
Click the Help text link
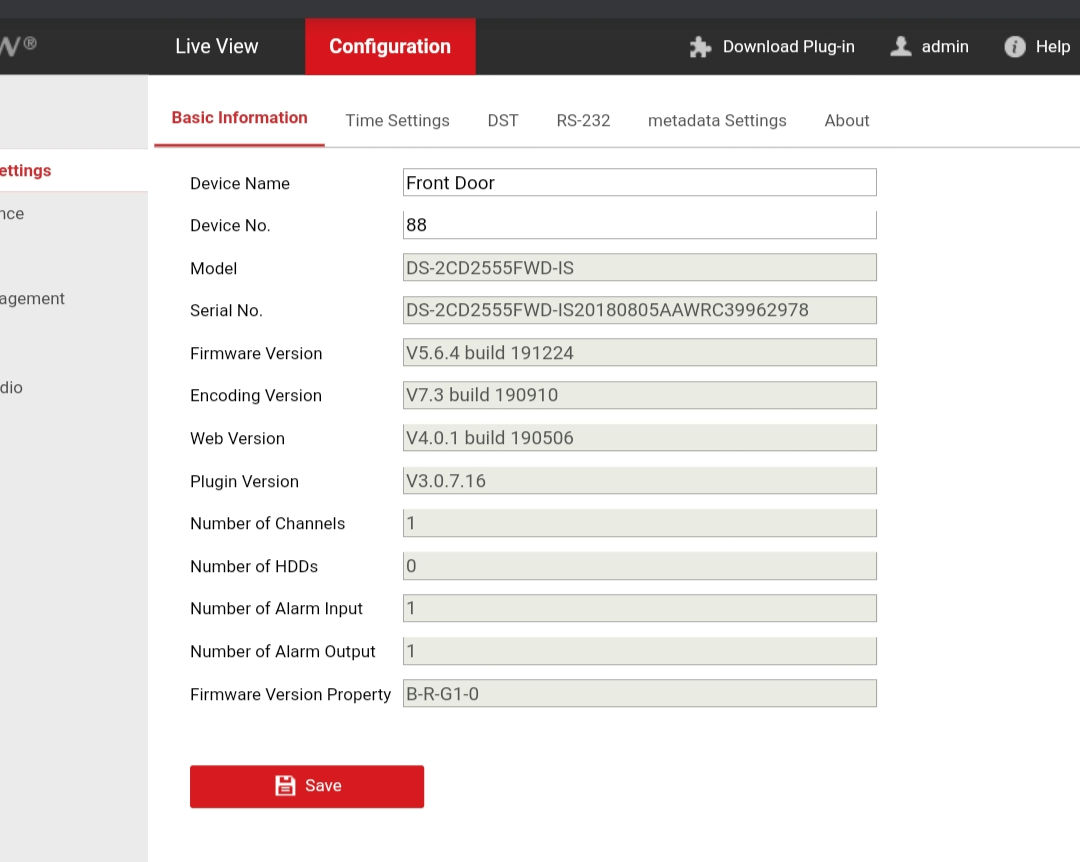pos(1052,47)
